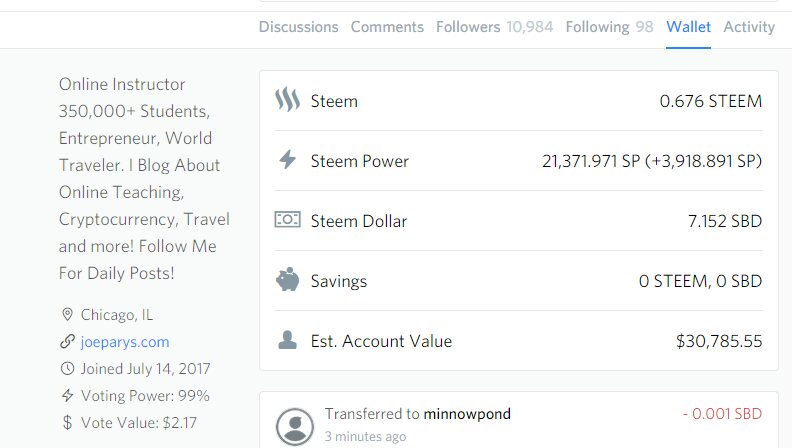This screenshot has height=448, width=792.
Task: Open the 0.676 STEEM balance dropdown
Action: point(710,101)
